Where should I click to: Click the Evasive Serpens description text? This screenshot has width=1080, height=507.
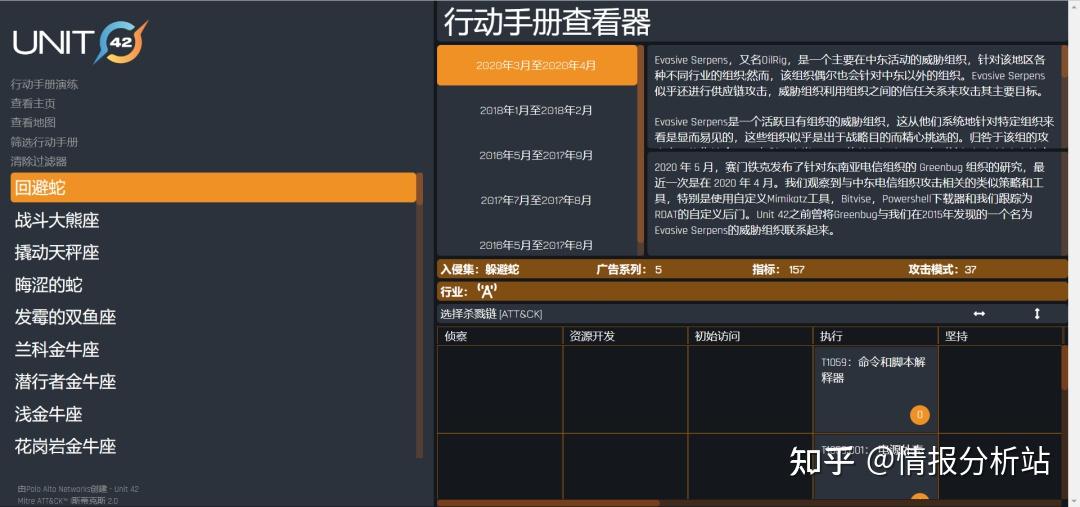click(x=852, y=97)
